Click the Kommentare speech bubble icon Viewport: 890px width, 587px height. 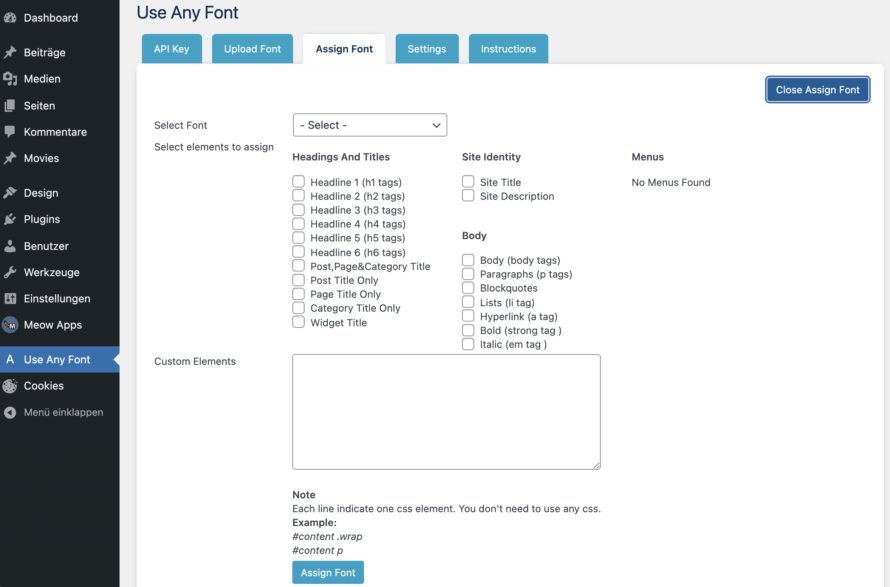(10, 132)
